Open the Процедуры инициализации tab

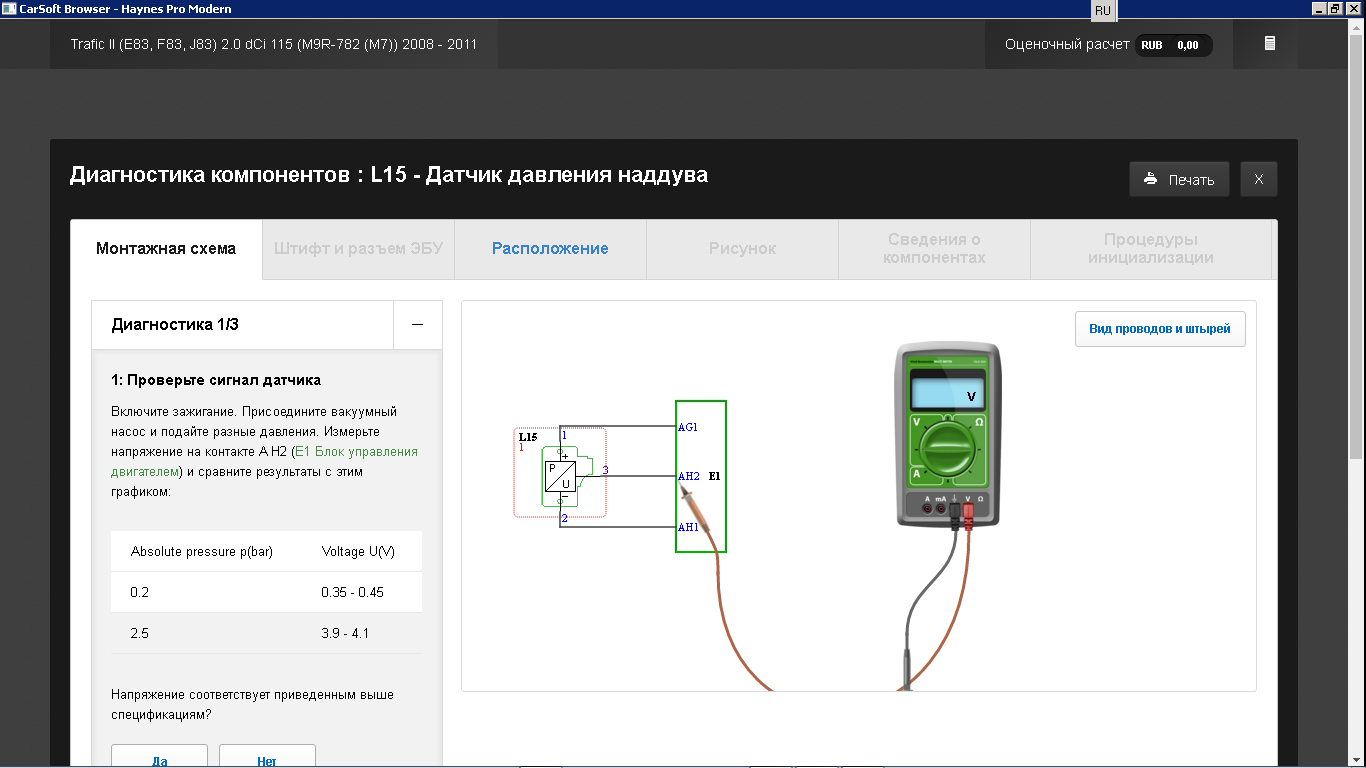(1151, 249)
